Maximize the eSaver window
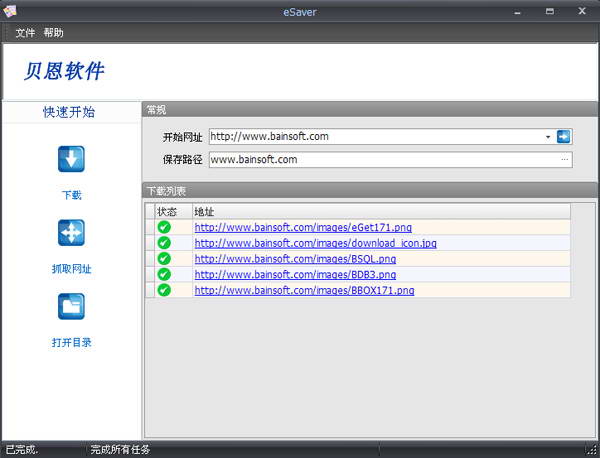 point(550,11)
